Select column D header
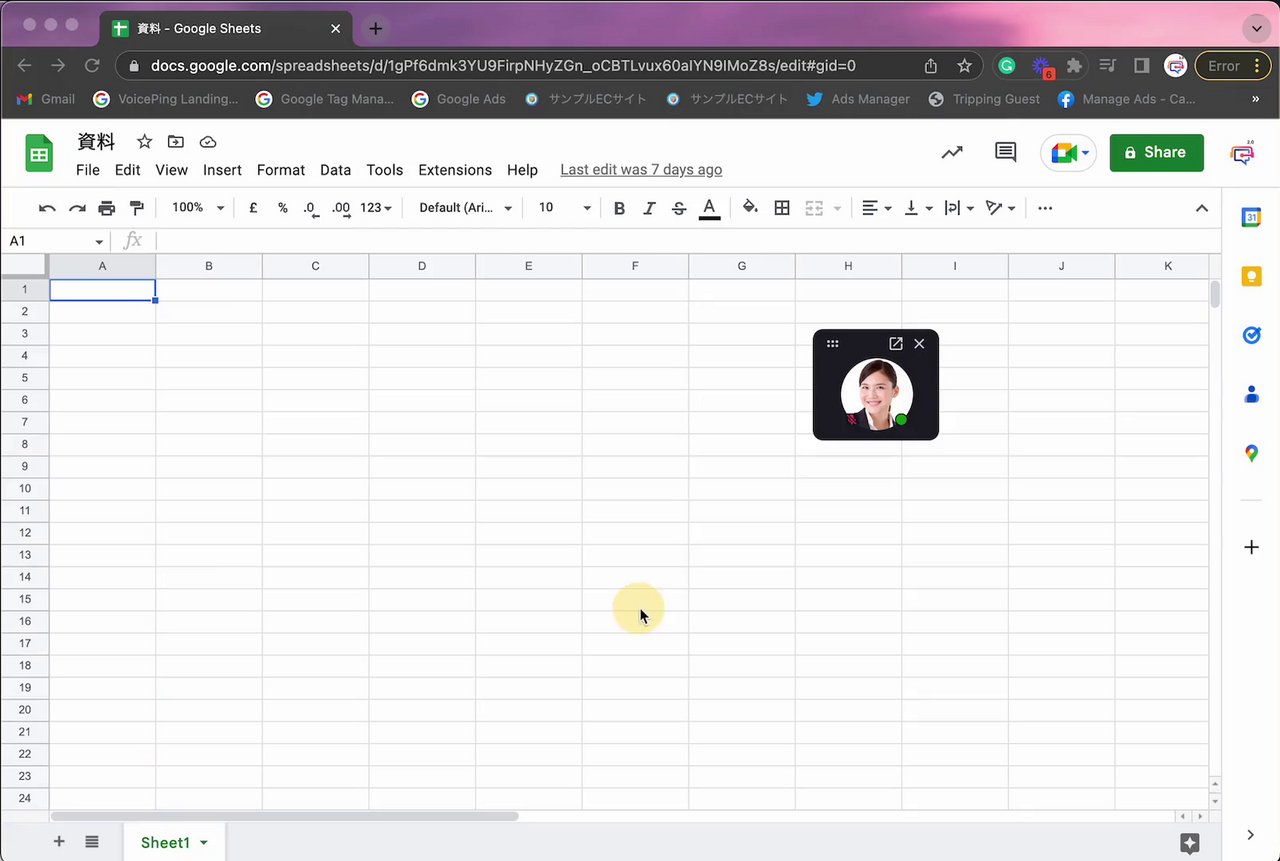1280x861 pixels. tap(422, 266)
